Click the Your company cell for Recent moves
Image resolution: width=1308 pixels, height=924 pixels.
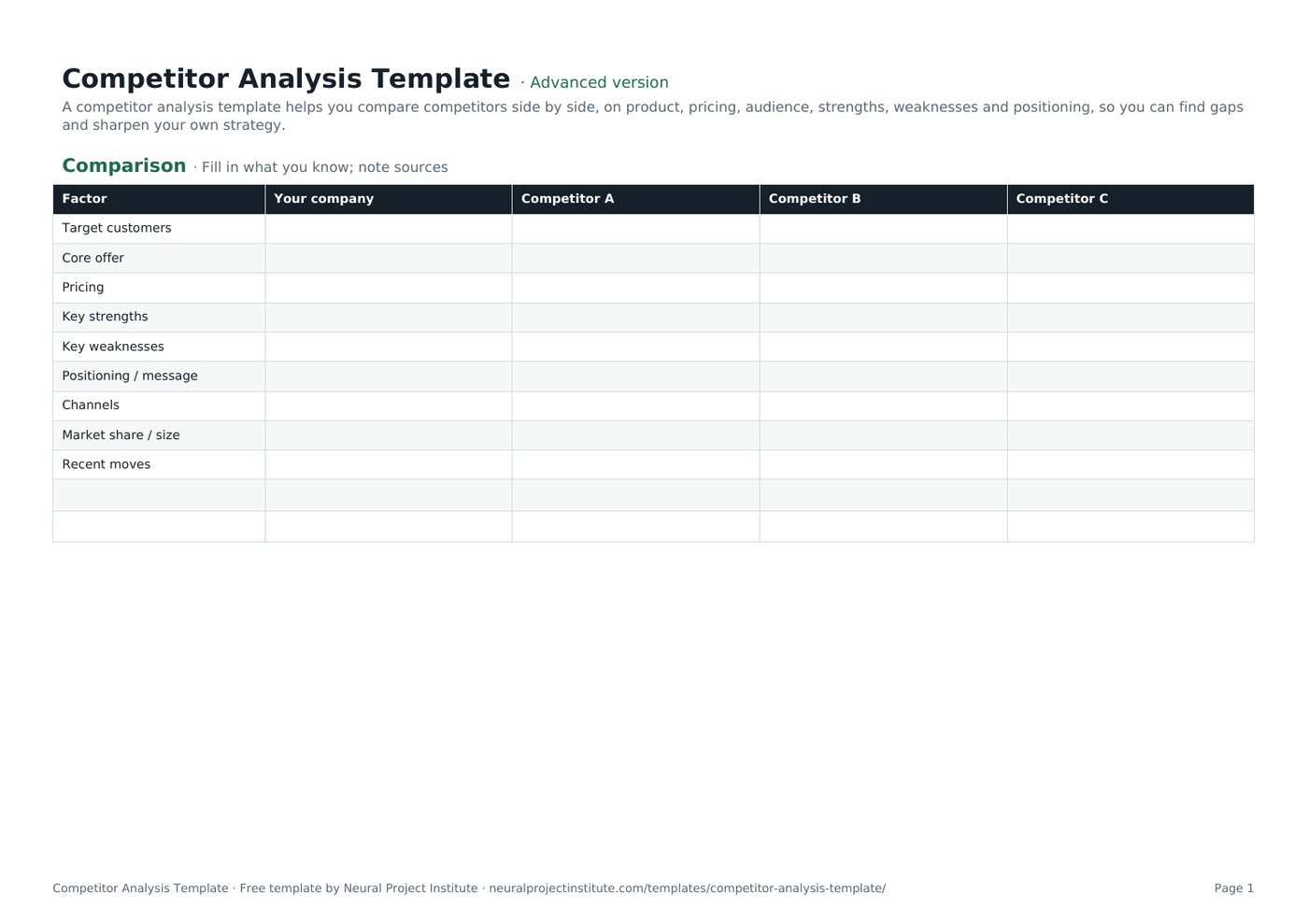tap(389, 464)
